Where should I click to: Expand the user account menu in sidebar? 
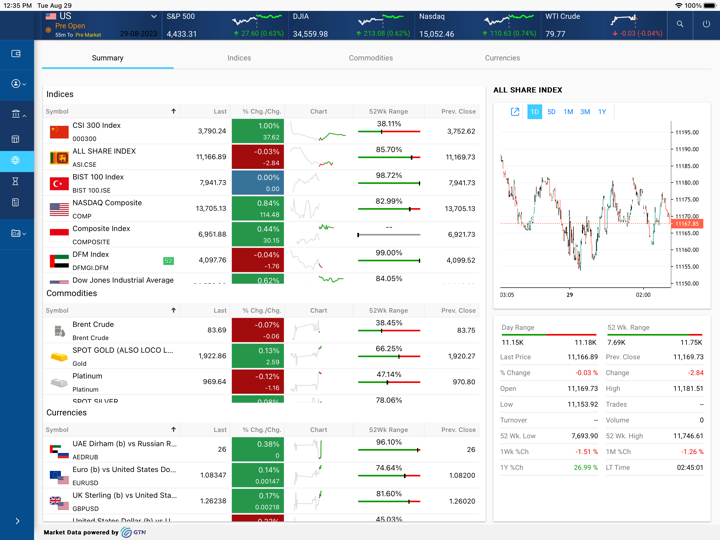tap(18, 84)
